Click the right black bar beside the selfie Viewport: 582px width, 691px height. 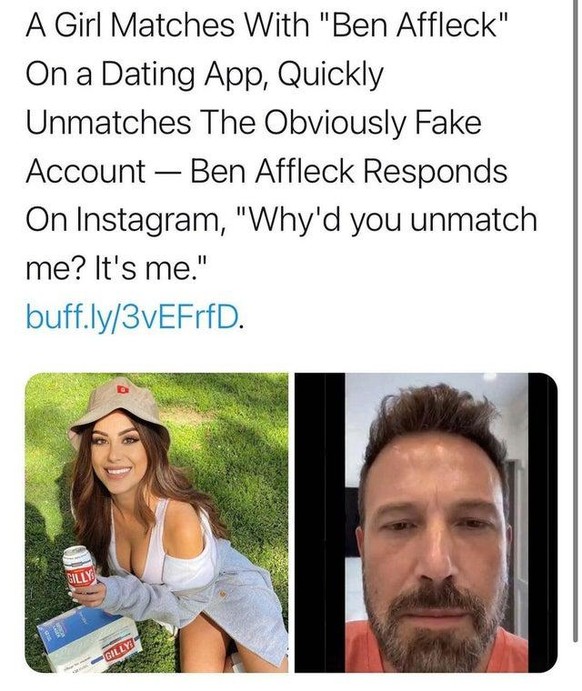(x=543, y=523)
